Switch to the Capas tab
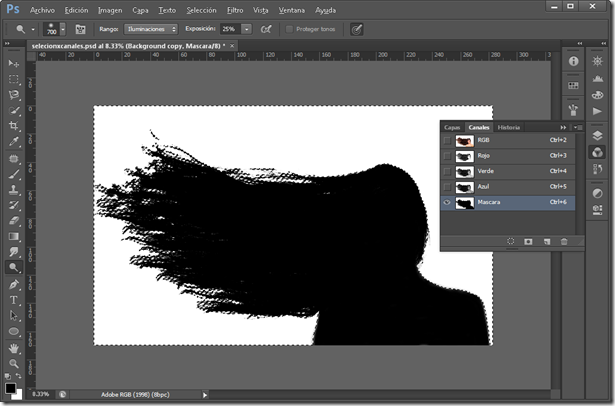Viewport: 615px width, 406px height. pyautogui.click(x=452, y=127)
